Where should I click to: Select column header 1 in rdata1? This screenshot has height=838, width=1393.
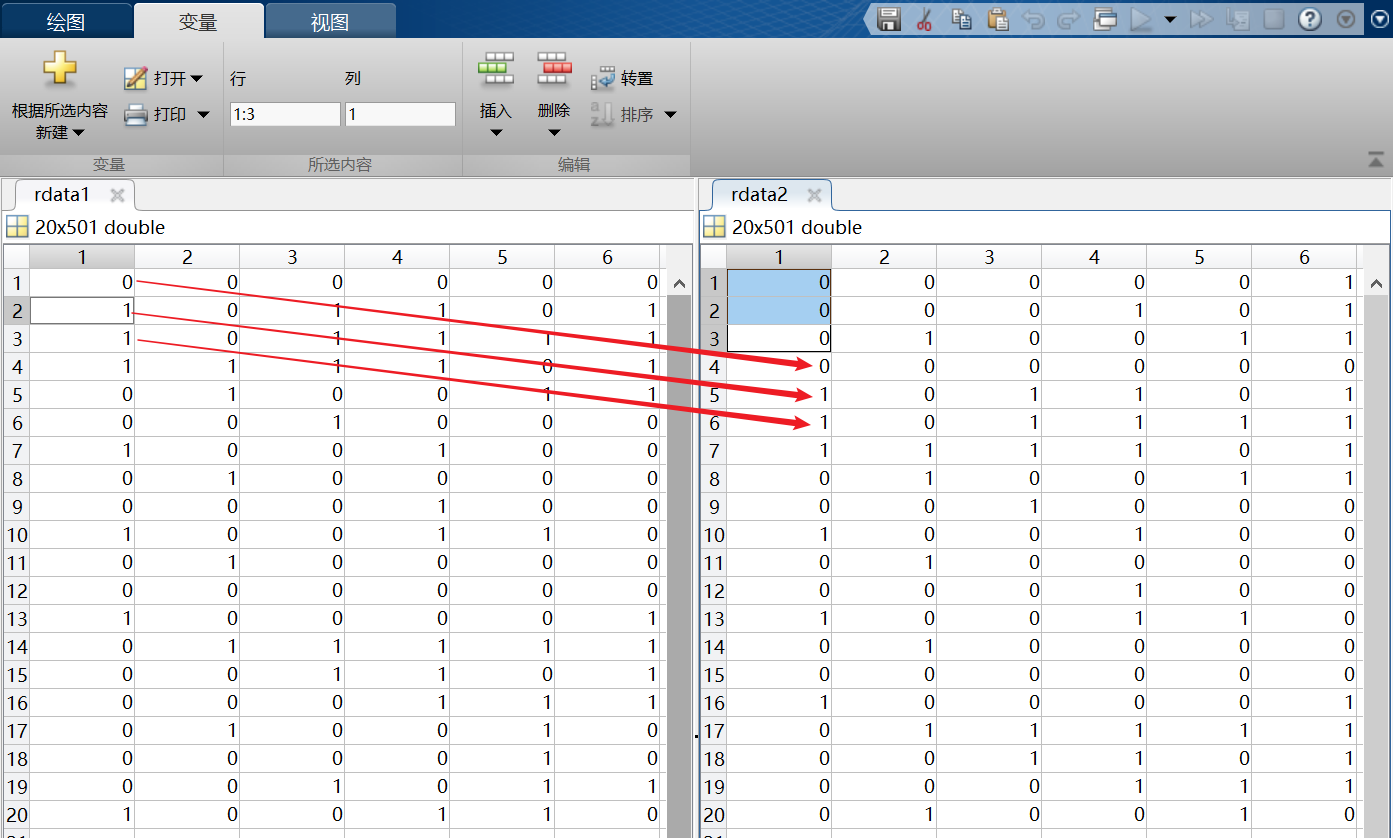tap(82, 257)
